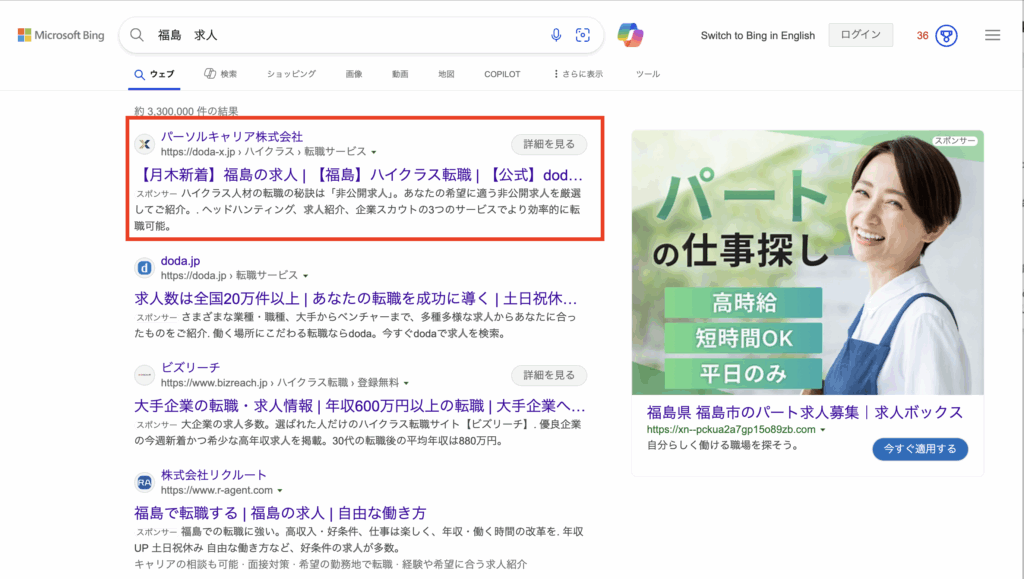This screenshot has height=579, width=1024.
Task: Expand dropdown arrow beside bizreach.jp URL
Action: tap(406, 383)
